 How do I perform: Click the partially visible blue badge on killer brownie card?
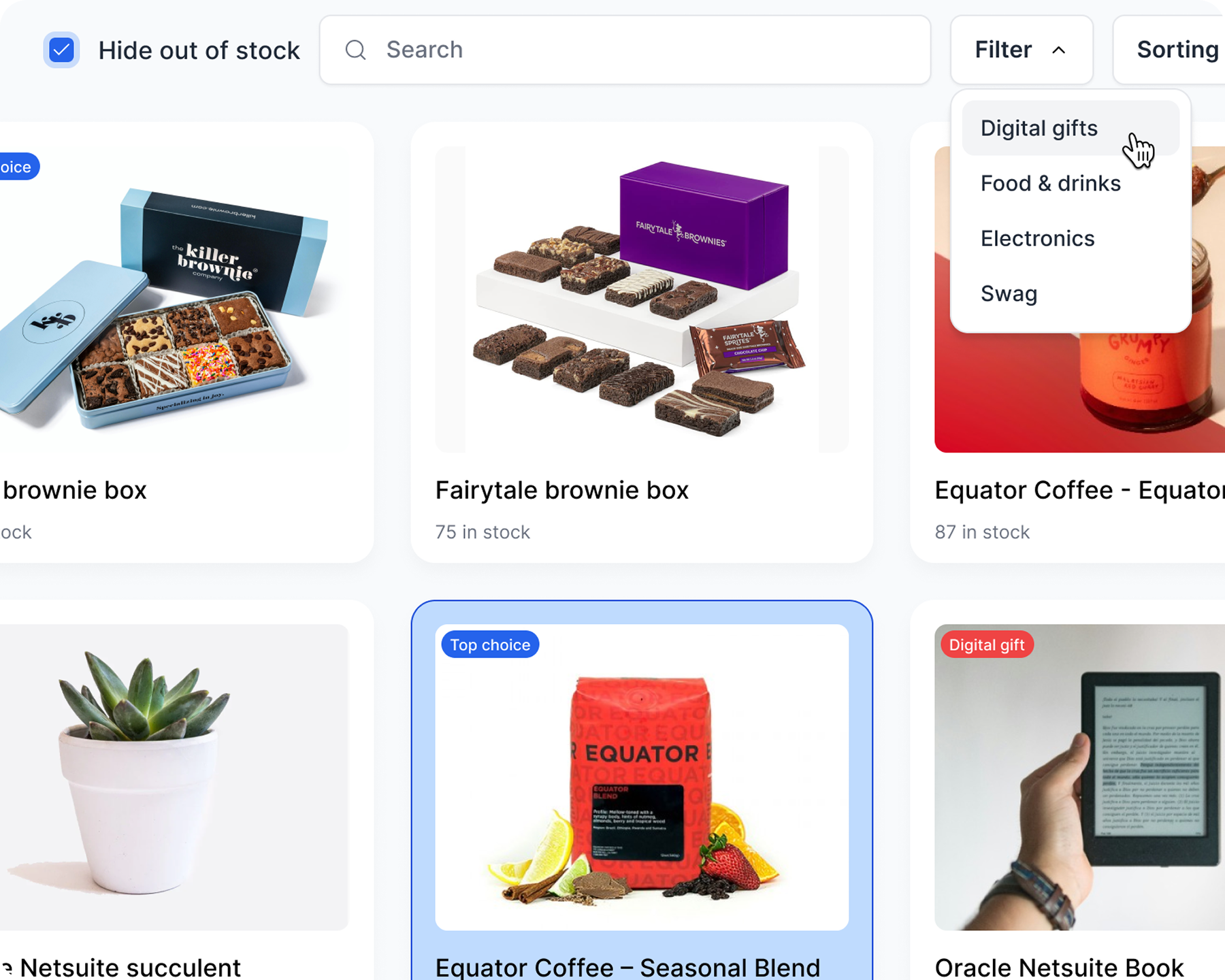pos(18,167)
